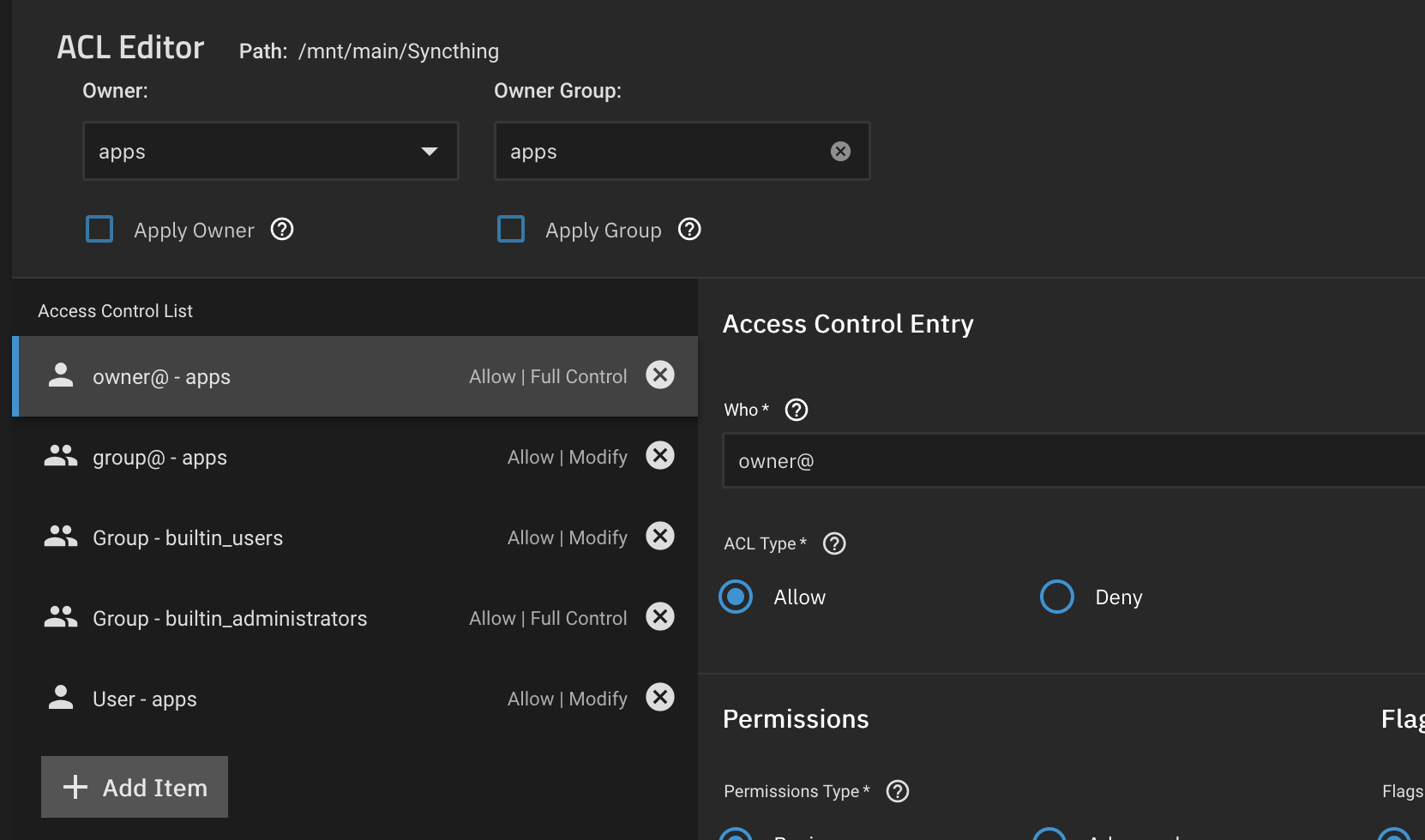Viewport: 1425px width, 840px height.
Task: Select the Allow ACL type
Action: [736, 597]
